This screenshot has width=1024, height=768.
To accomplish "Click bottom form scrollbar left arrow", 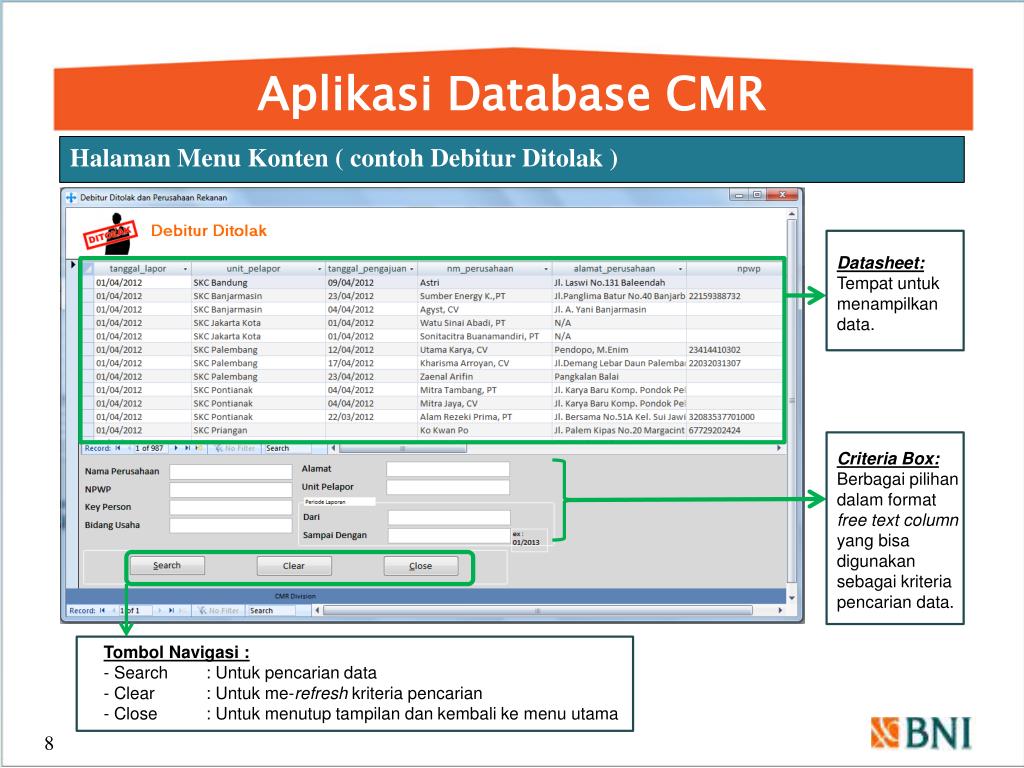I will (x=317, y=611).
